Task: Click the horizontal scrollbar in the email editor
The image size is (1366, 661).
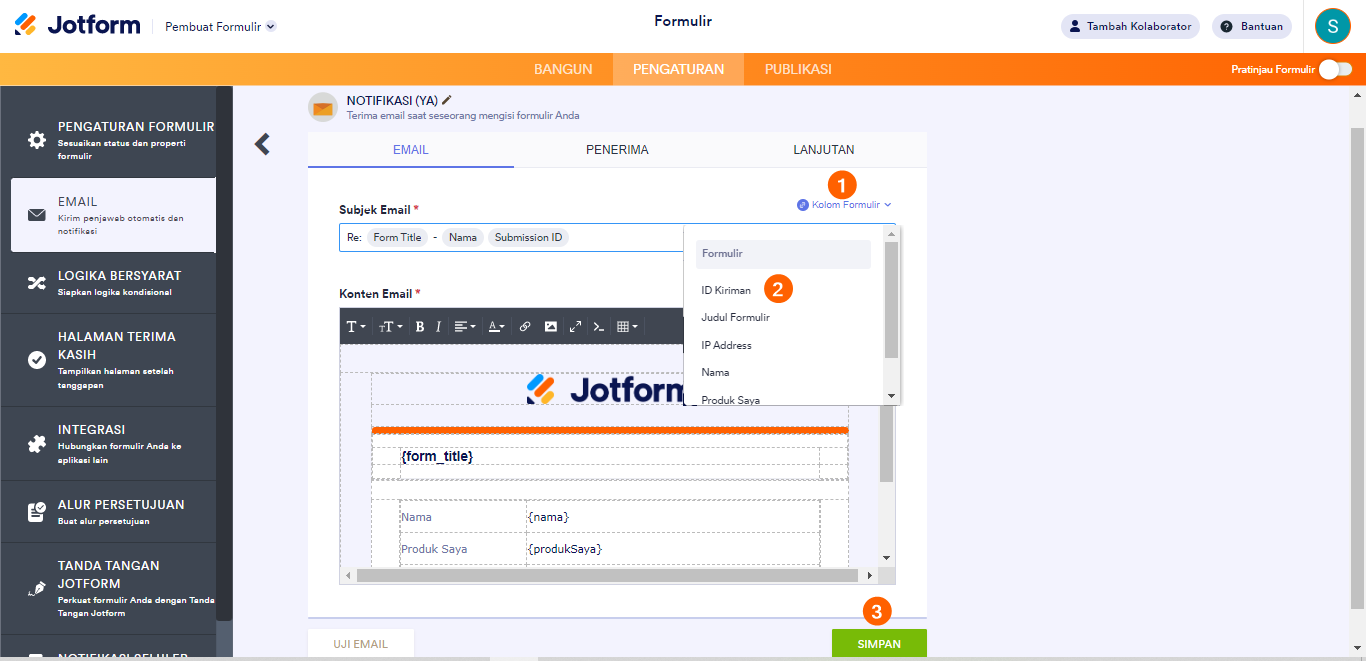Action: (608, 576)
